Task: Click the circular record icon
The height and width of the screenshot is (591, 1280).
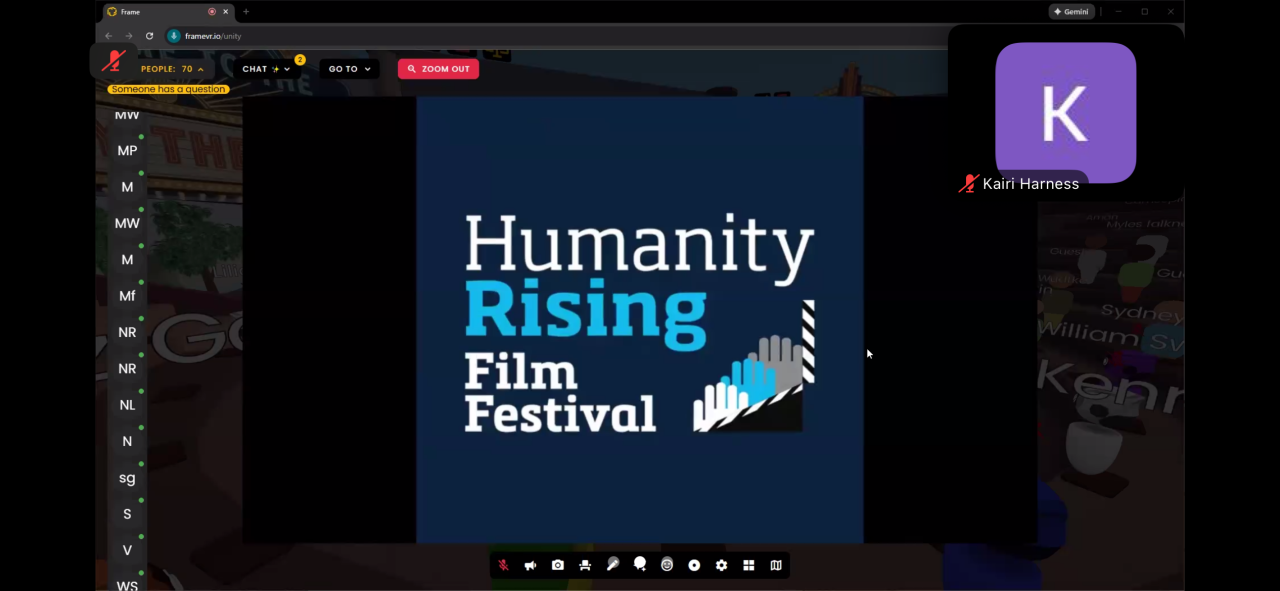Action: (694, 565)
